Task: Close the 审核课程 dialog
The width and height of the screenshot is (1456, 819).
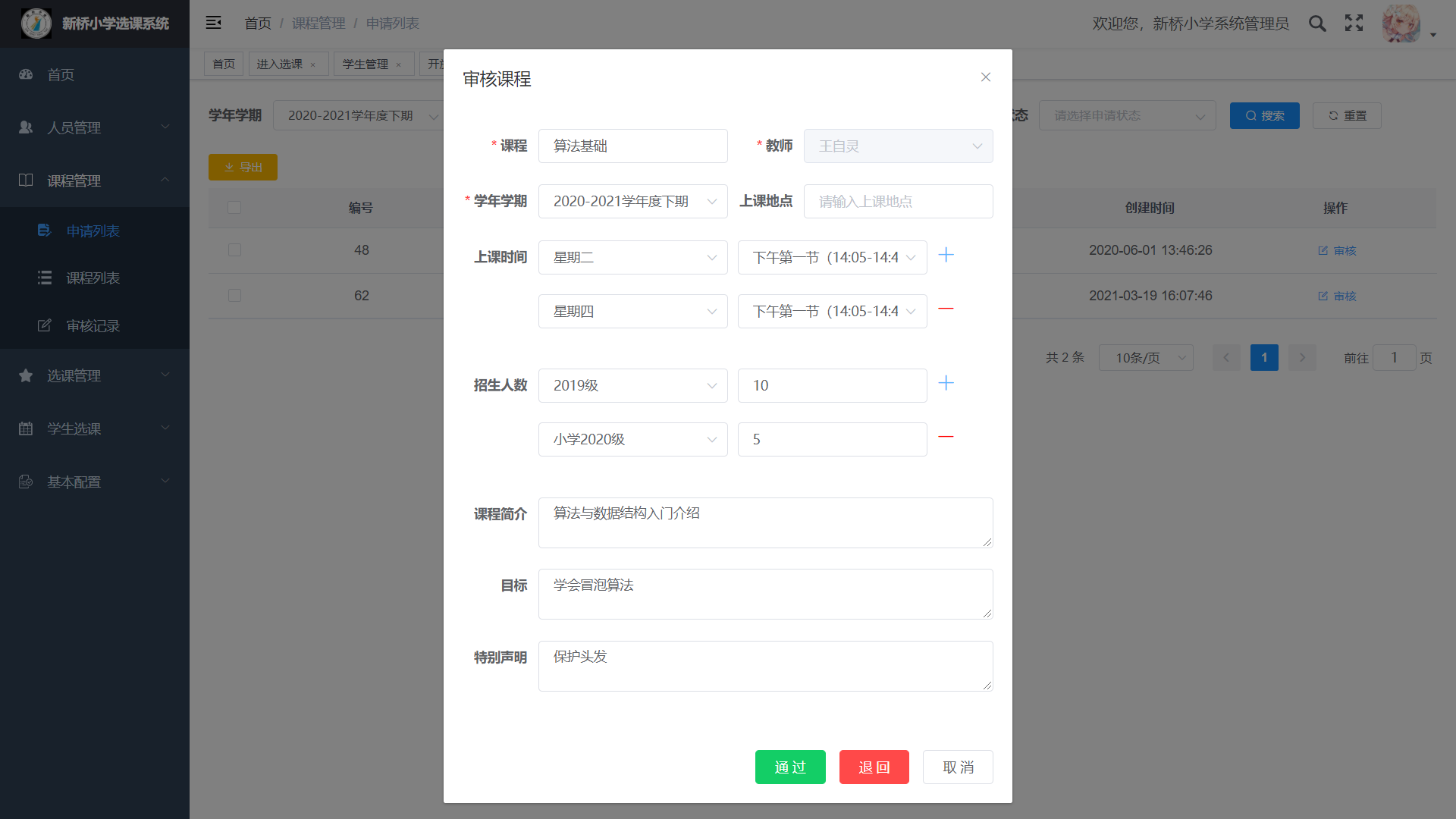Action: coord(985,77)
